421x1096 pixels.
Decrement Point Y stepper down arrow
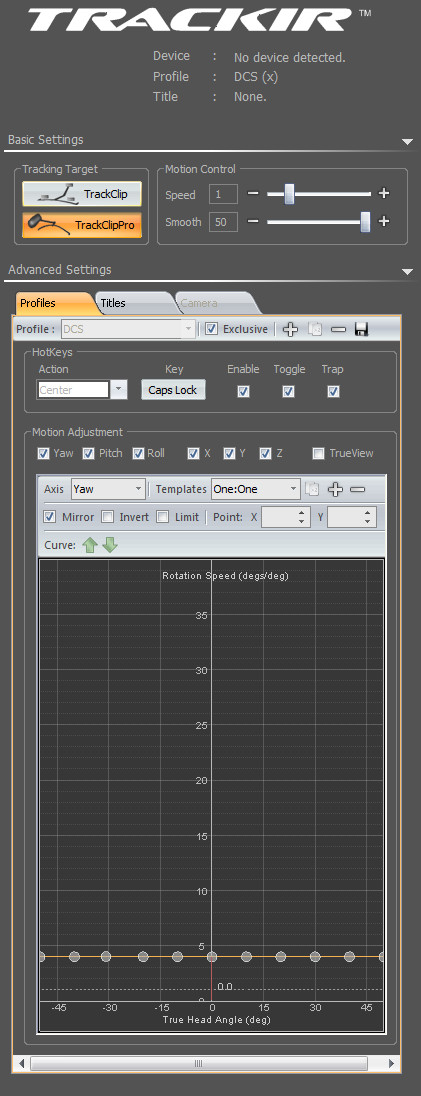click(369, 522)
